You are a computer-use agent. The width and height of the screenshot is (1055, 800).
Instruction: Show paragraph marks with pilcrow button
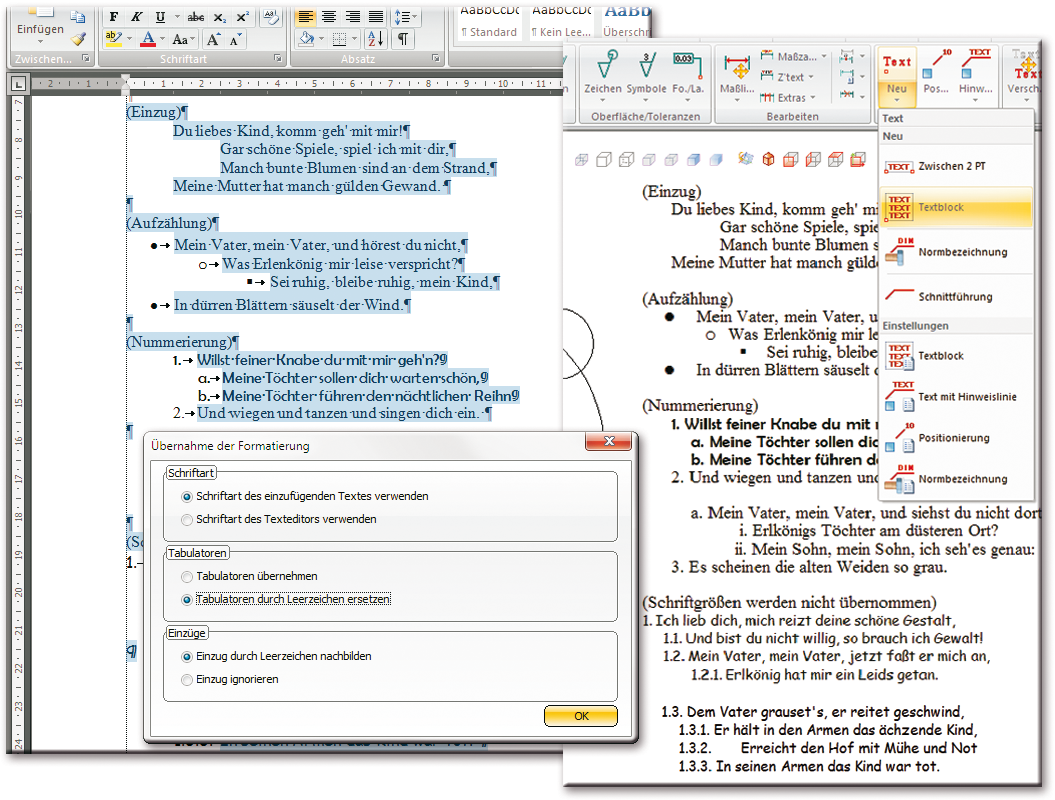pos(402,40)
